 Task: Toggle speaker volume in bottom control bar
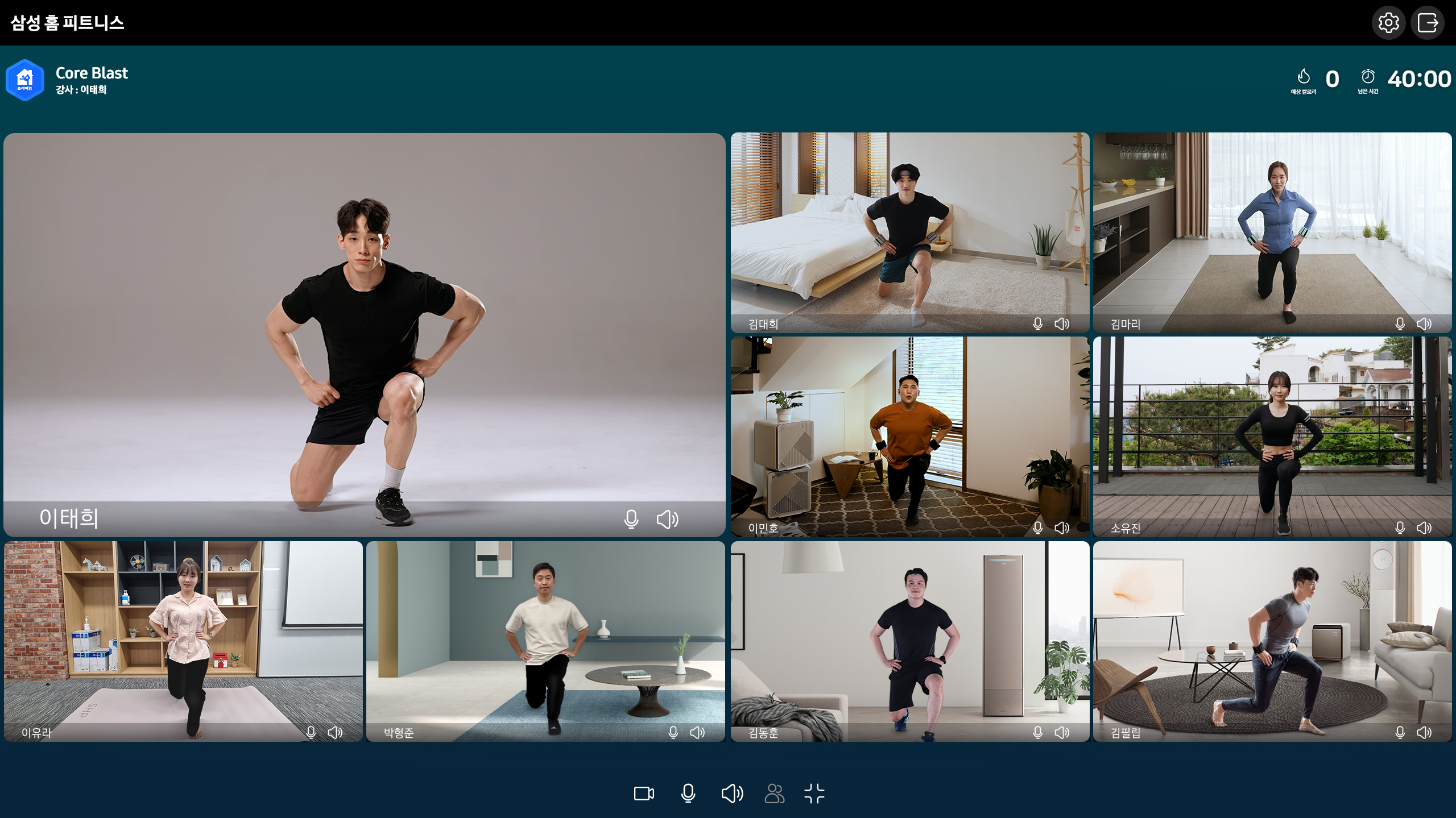(x=732, y=793)
